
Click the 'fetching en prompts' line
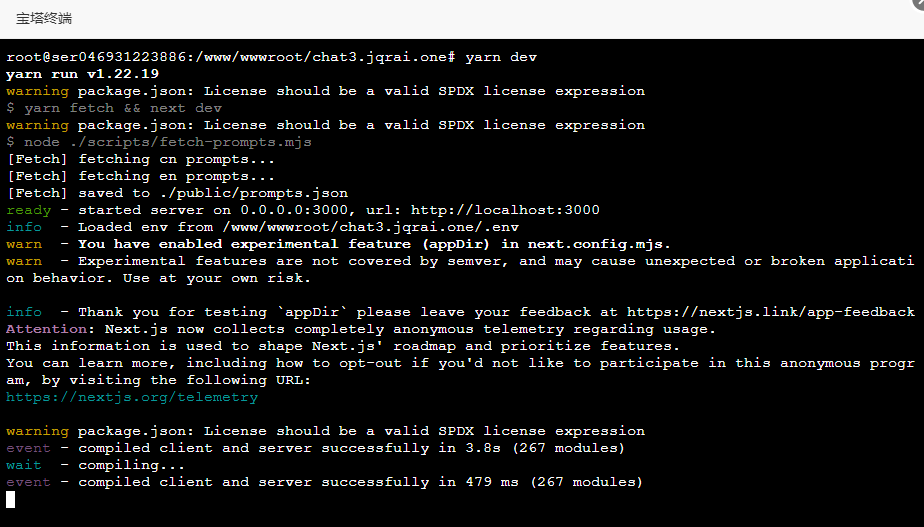tap(140, 176)
